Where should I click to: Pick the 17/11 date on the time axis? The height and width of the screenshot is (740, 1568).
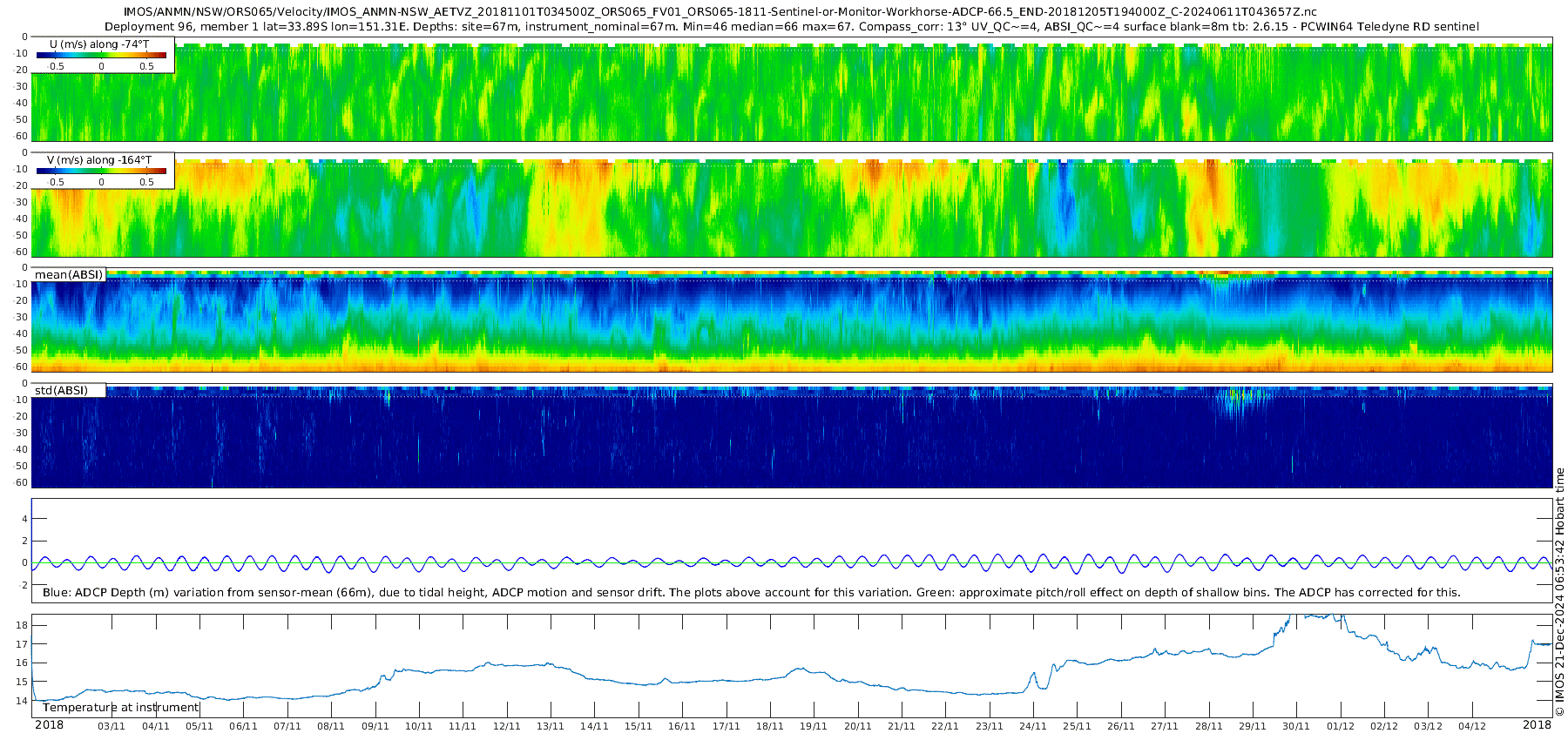click(727, 726)
